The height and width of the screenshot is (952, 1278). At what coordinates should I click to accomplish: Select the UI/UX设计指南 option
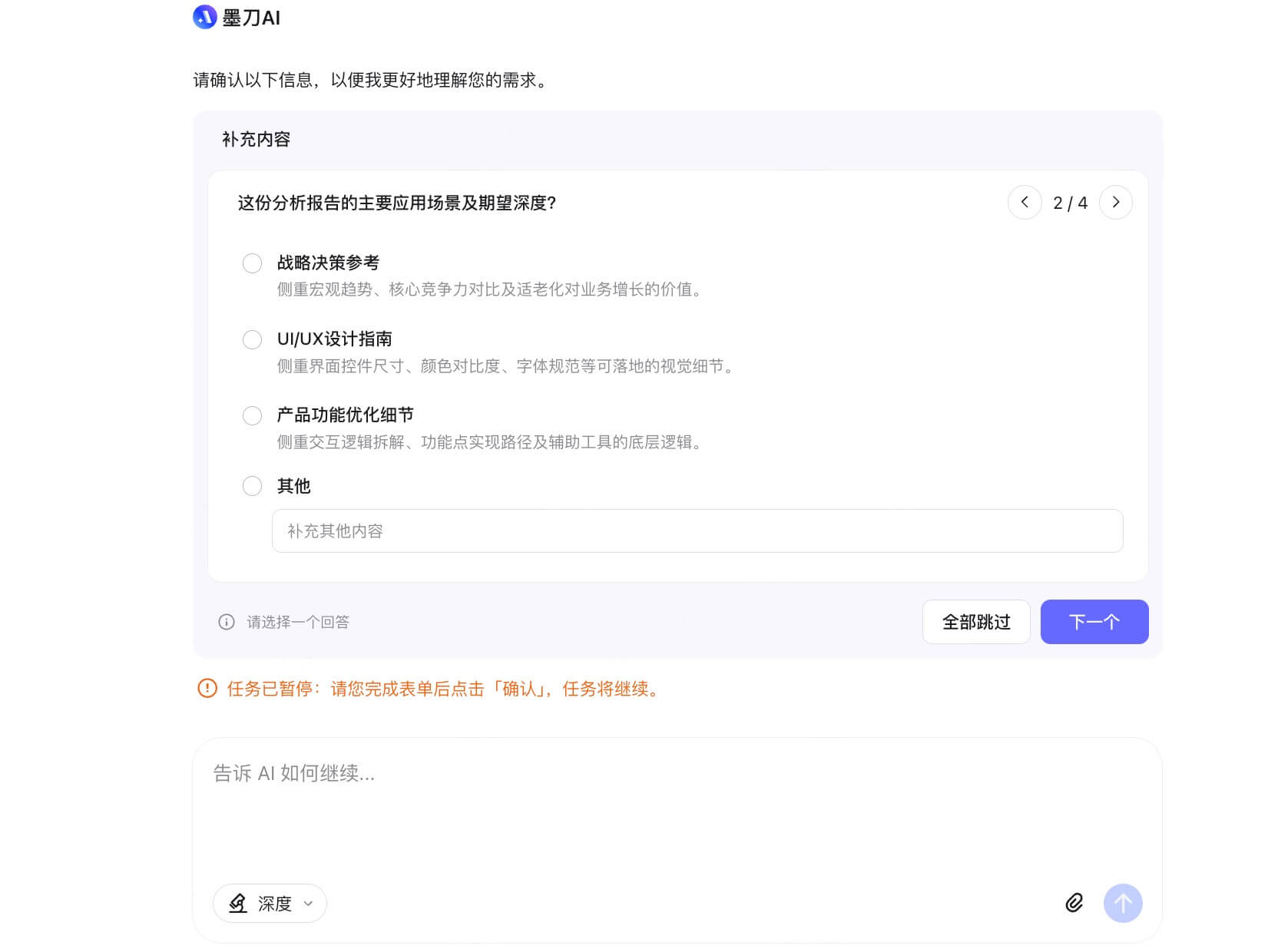[x=252, y=339]
